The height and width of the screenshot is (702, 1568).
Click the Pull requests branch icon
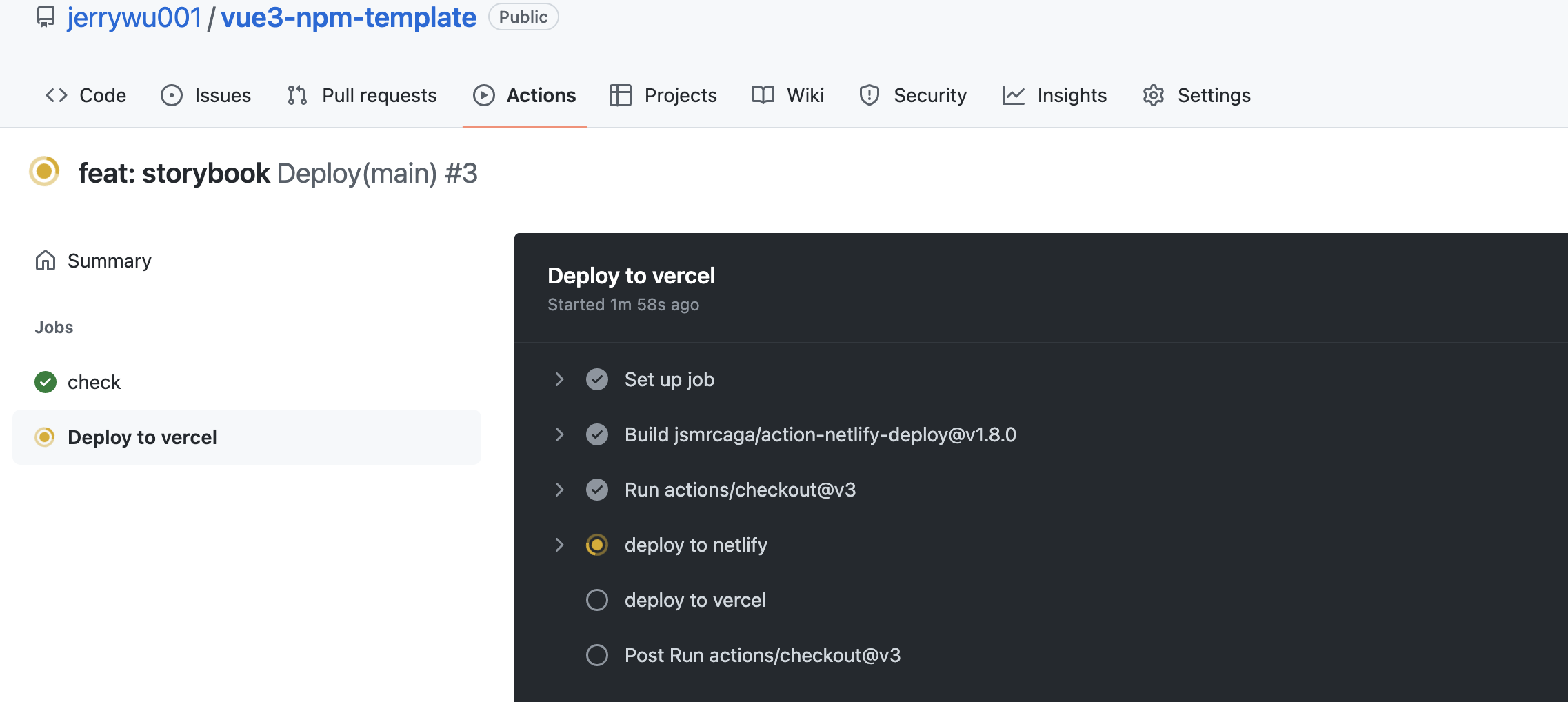(x=297, y=95)
